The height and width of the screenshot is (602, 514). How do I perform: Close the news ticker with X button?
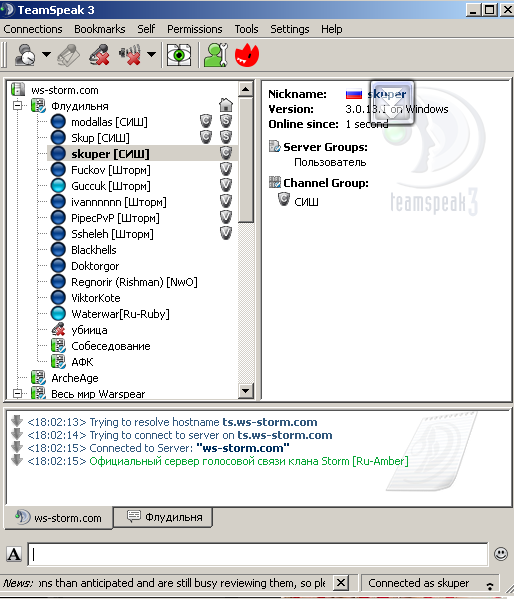click(x=341, y=583)
